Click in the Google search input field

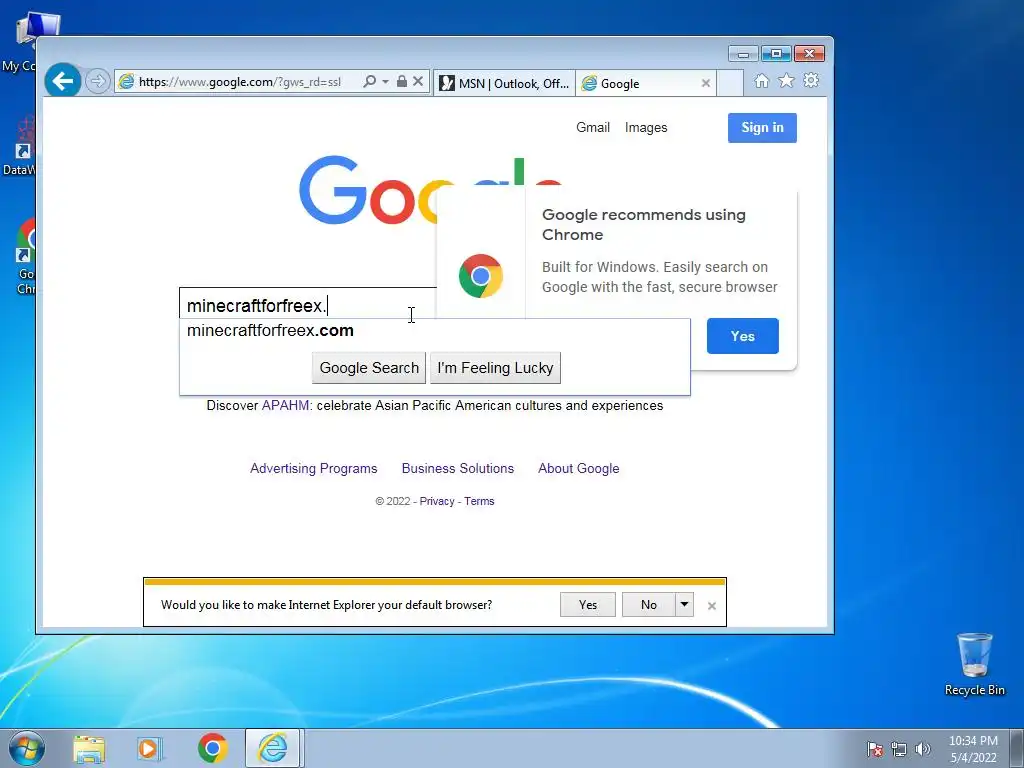point(308,305)
